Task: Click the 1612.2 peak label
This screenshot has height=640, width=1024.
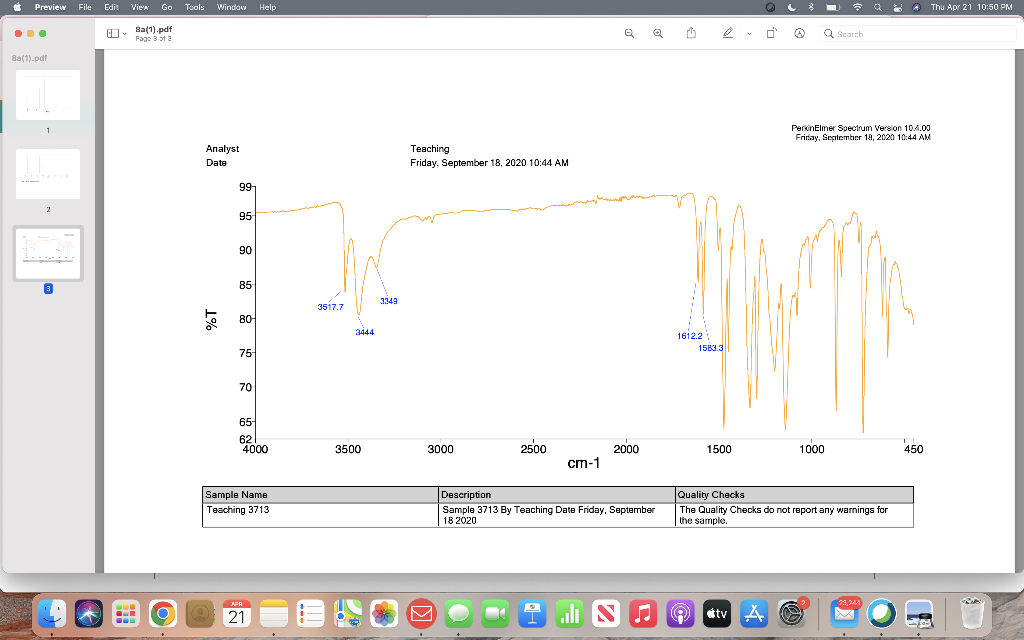Action: [690, 336]
